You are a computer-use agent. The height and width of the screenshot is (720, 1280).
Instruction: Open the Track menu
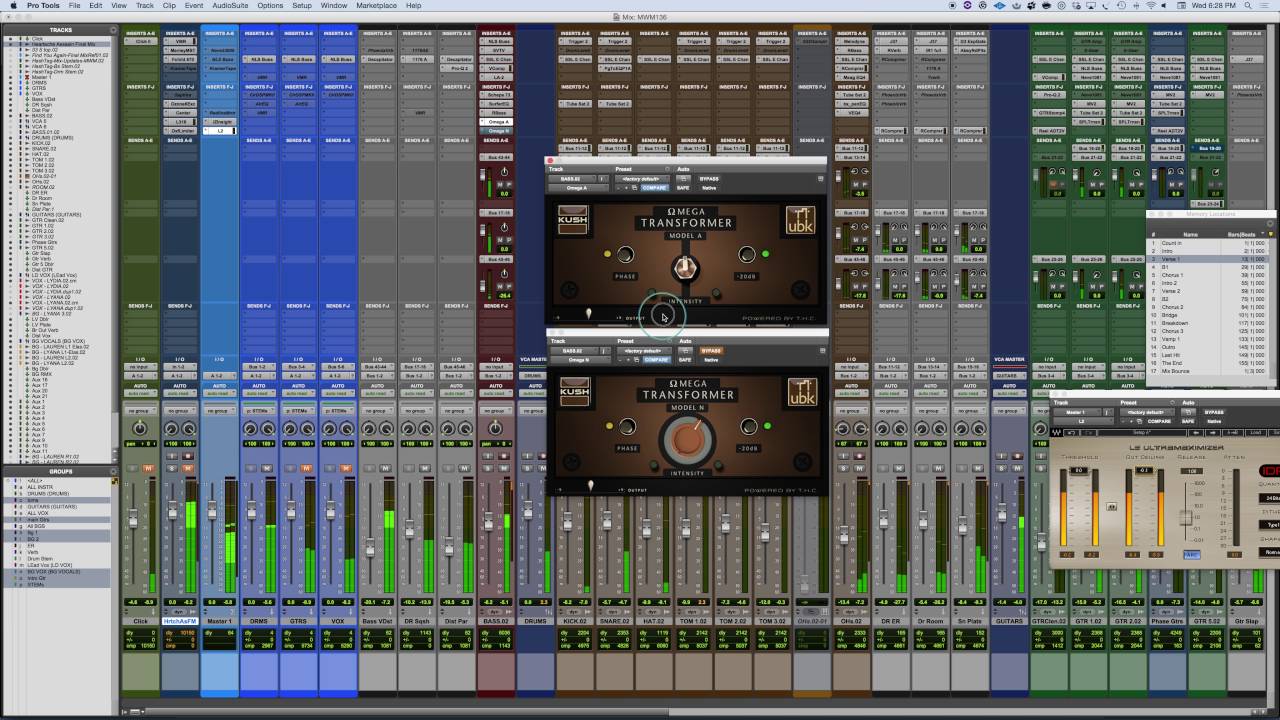point(144,5)
